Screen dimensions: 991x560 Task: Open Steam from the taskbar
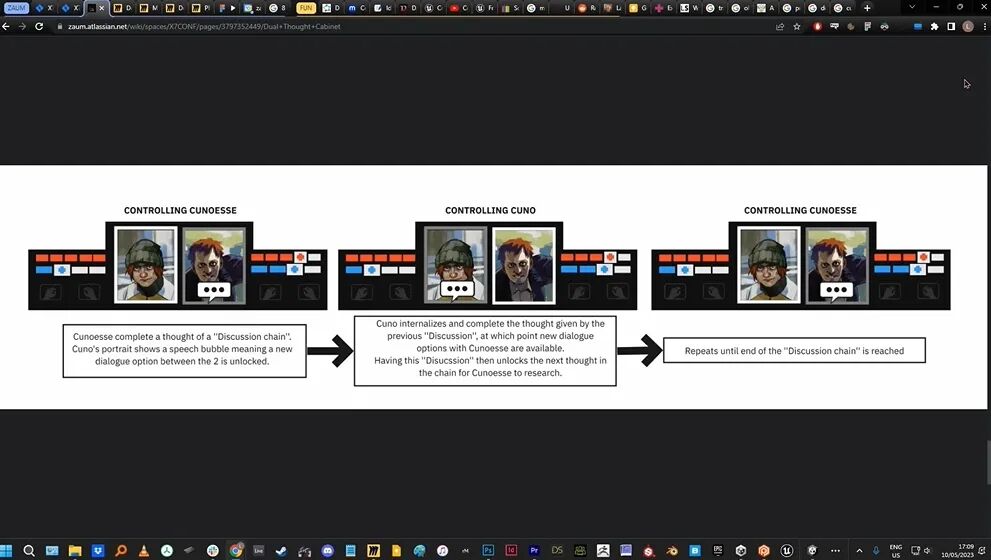[x=281, y=551]
